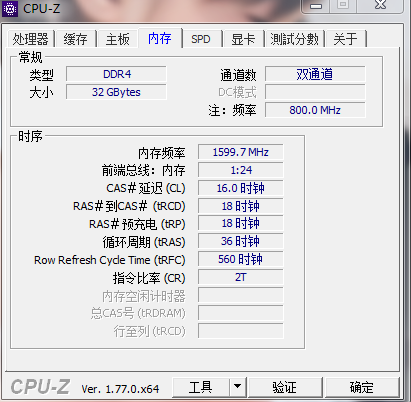Open the 显卡 tab
This screenshot has height=402, width=411.
[x=243, y=39]
